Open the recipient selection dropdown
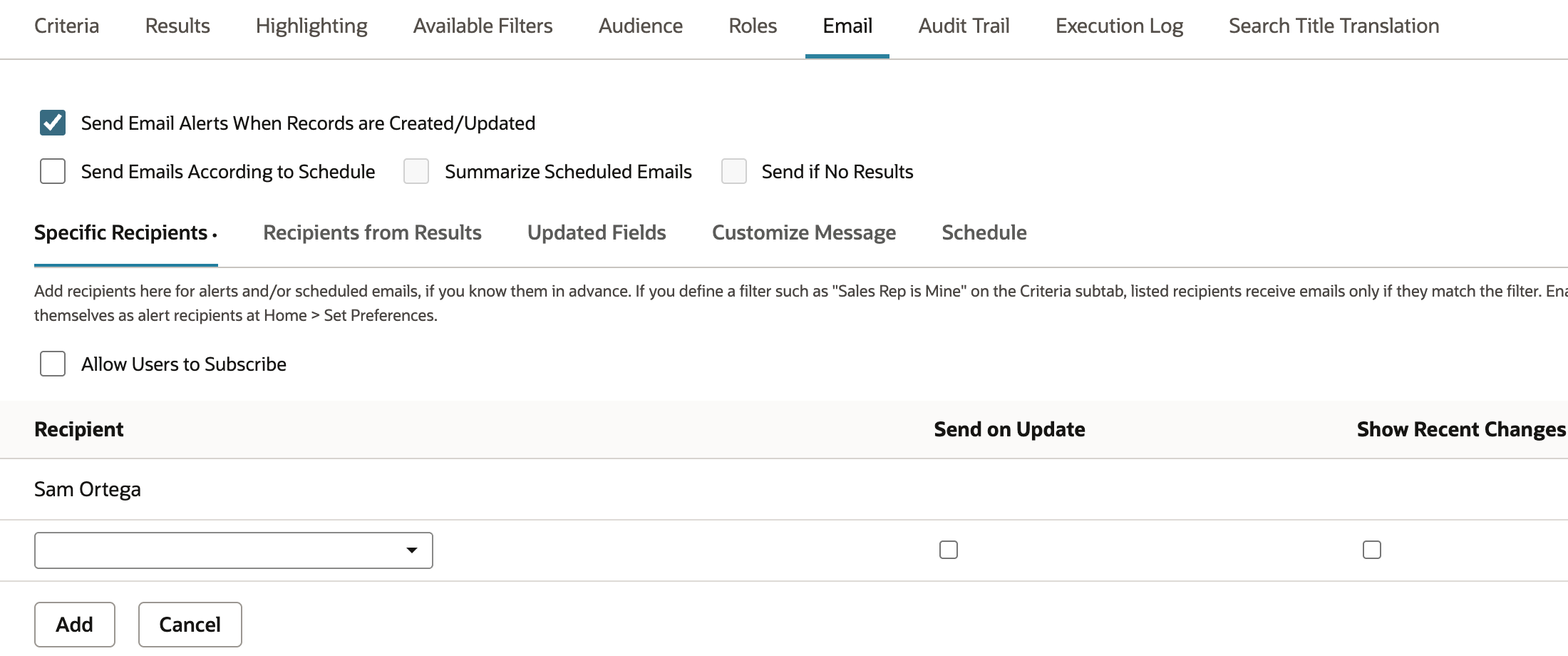 click(x=234, y=550)
